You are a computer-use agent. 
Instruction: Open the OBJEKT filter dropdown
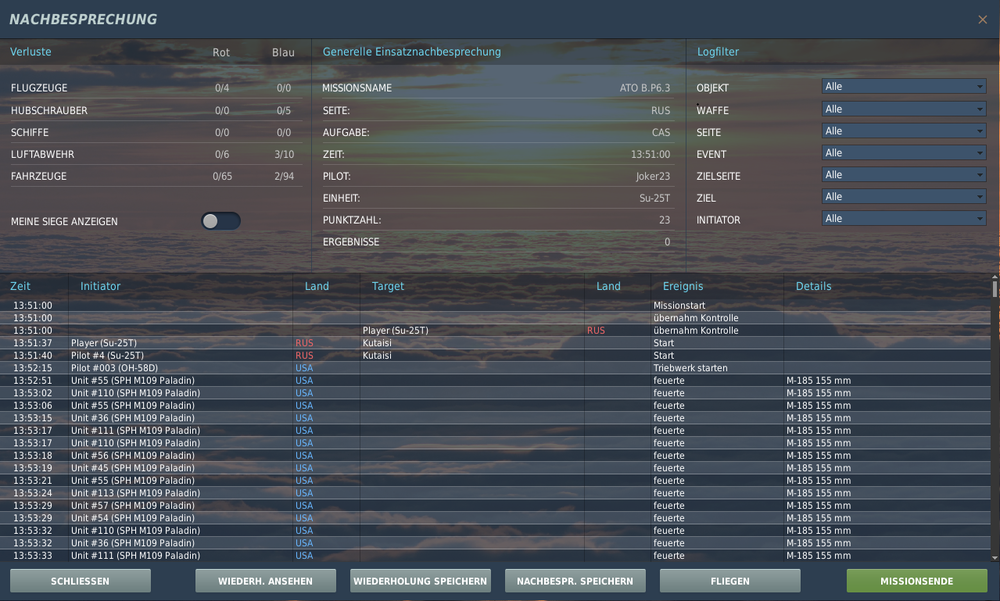click(x=903, y=87)
